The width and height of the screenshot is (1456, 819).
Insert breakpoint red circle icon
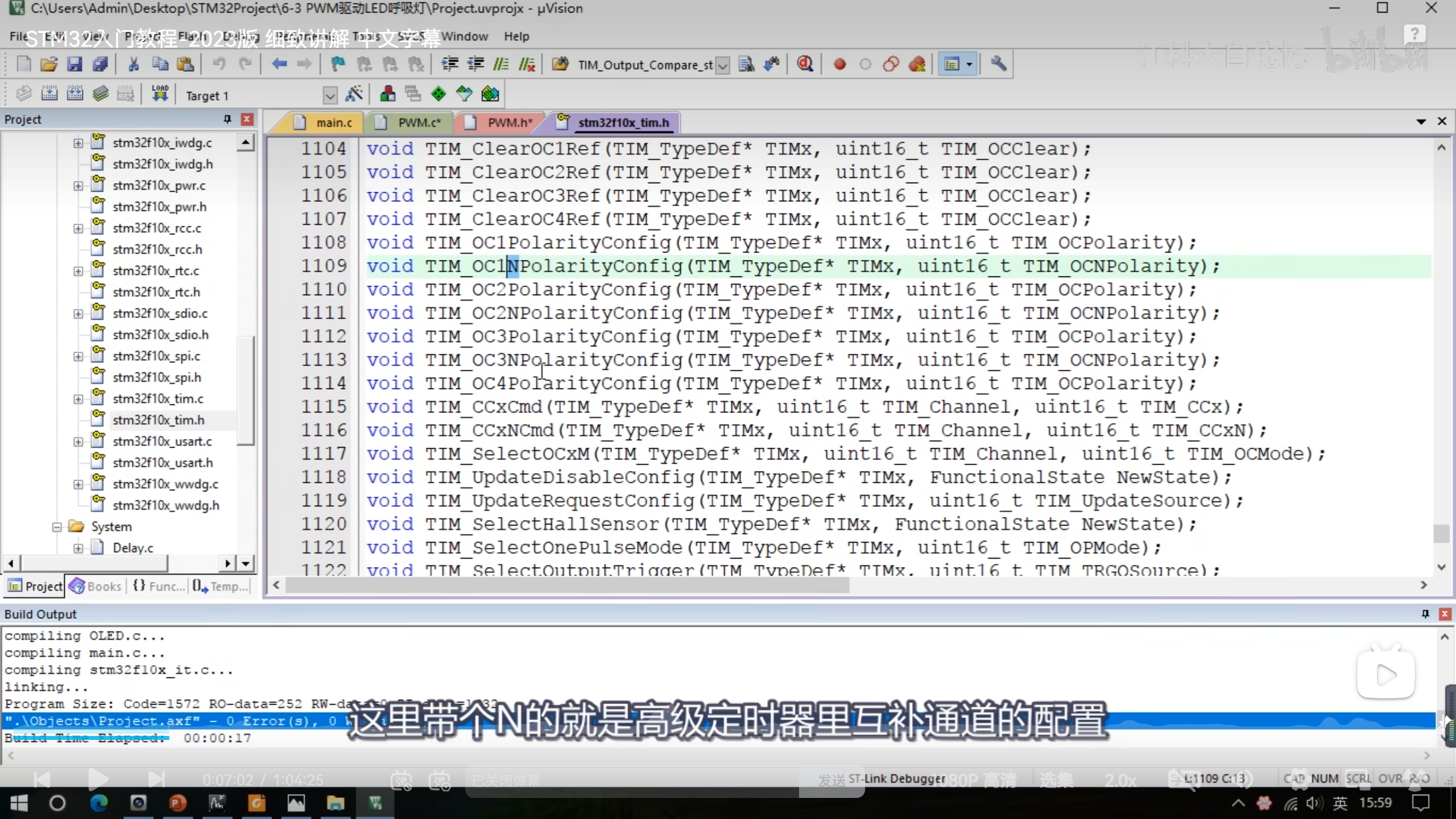pyautogui.click(x=839, y=64)
